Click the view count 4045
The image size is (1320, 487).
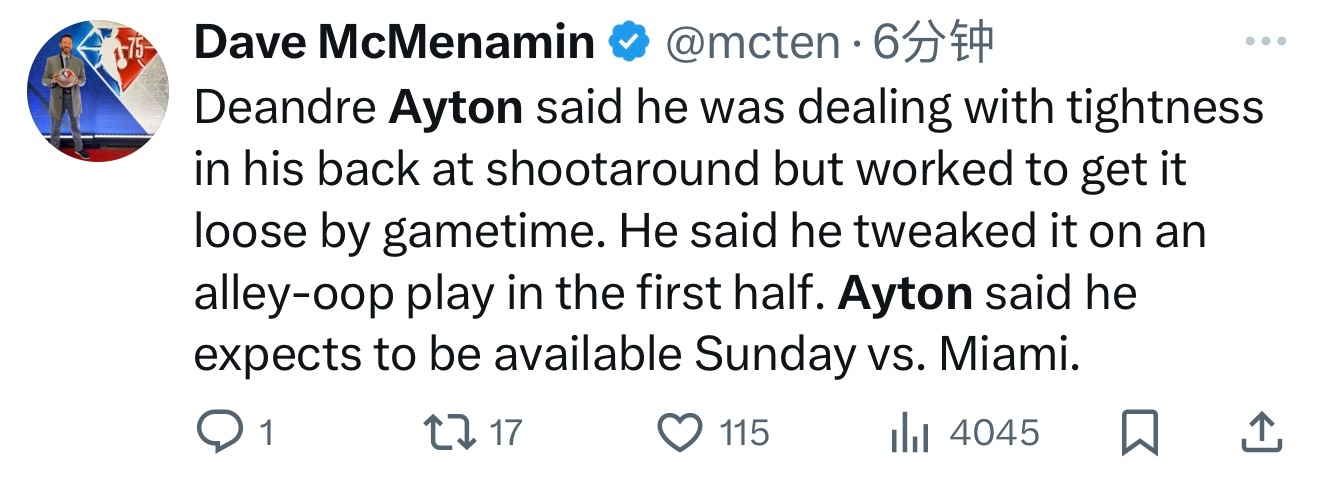tap(994, 433)
